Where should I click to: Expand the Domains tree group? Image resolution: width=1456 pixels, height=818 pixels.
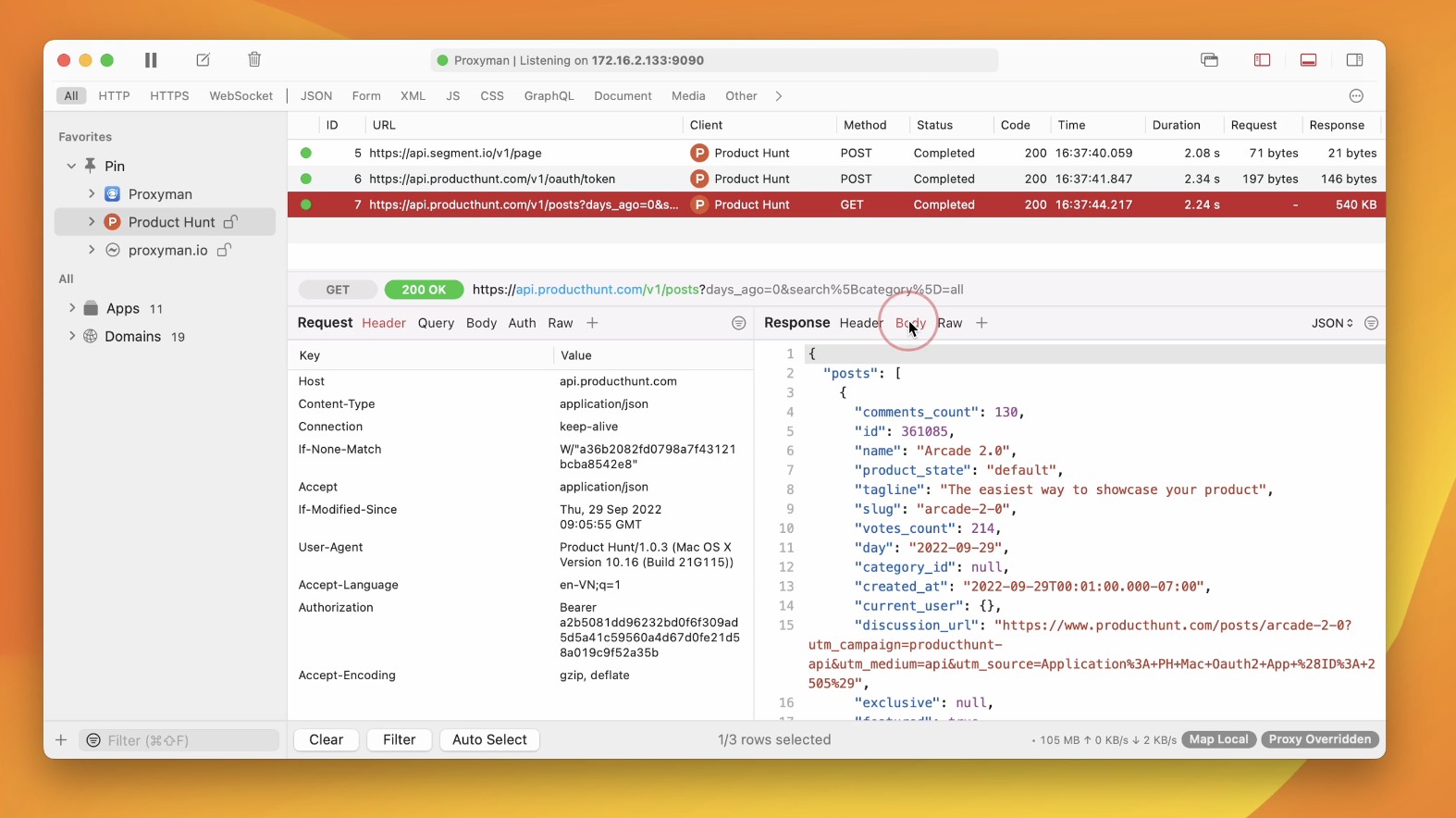tap(72, 336)
